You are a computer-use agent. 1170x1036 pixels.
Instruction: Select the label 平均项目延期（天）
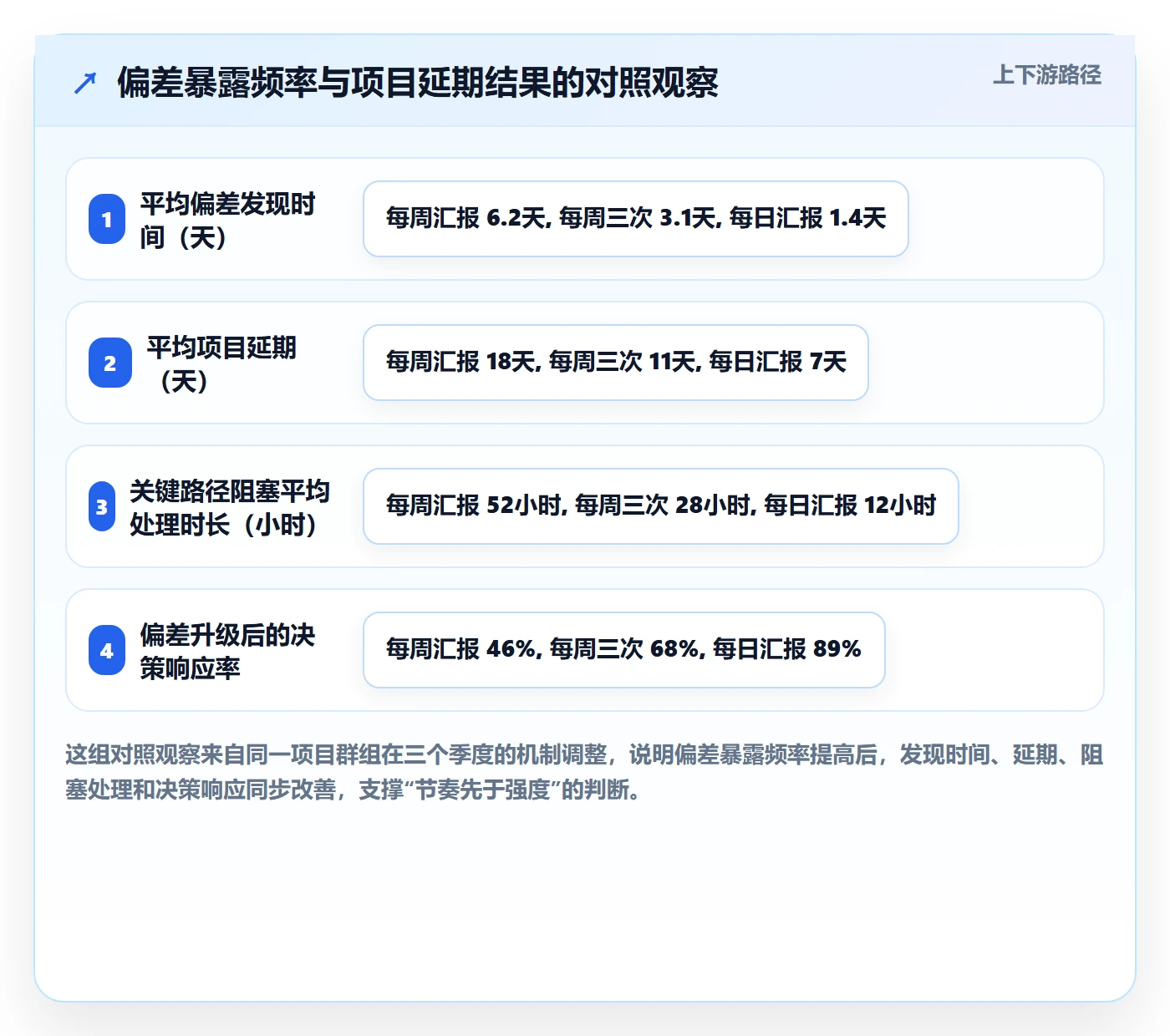(x=221, y=363)
